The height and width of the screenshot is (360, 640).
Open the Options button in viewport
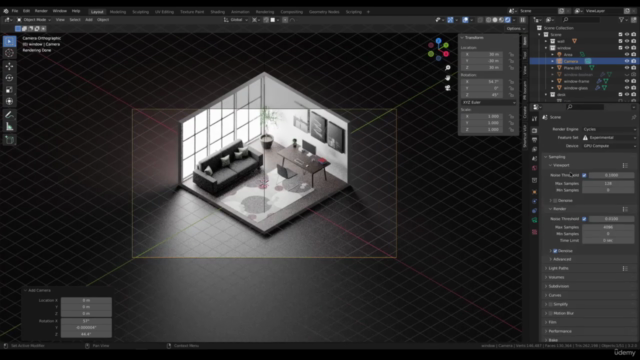tap(516, 29)
